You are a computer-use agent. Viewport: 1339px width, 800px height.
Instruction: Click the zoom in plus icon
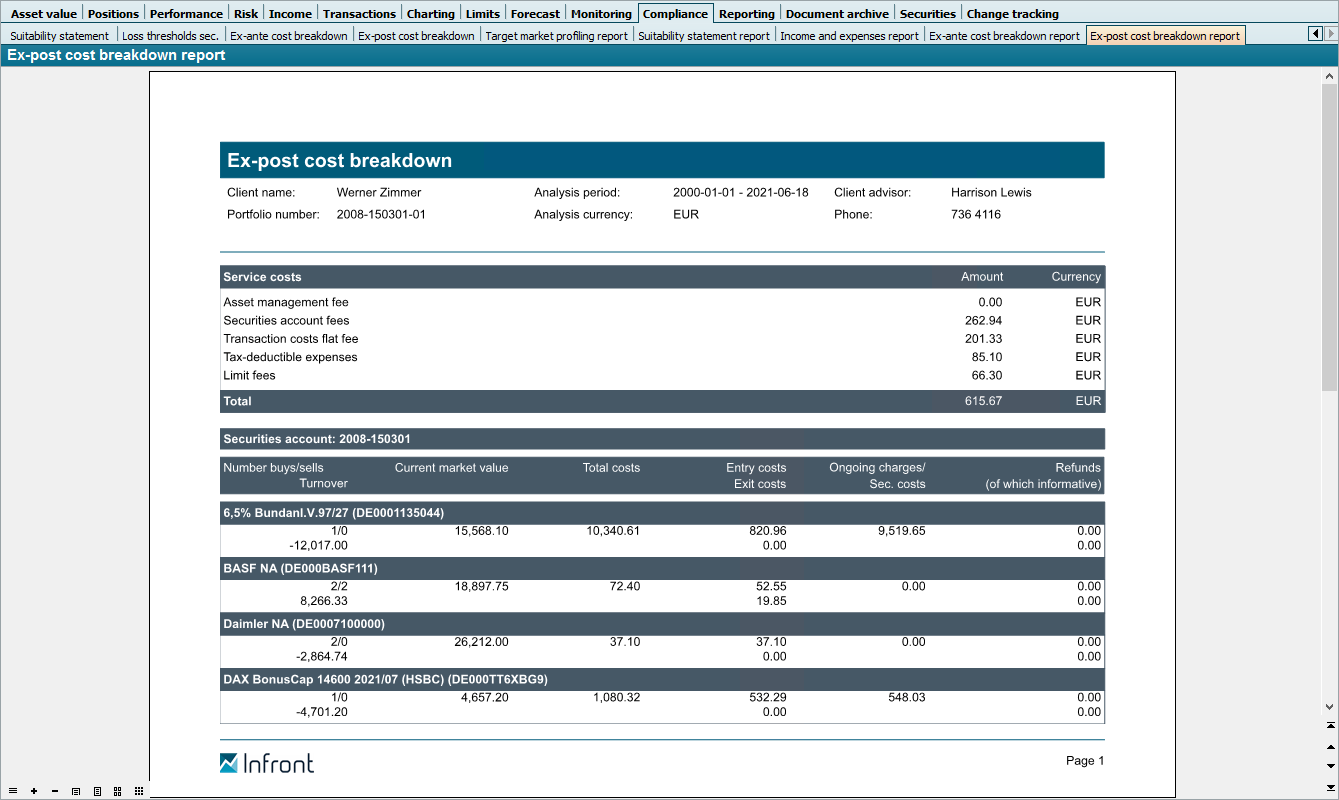coord(34,791)
